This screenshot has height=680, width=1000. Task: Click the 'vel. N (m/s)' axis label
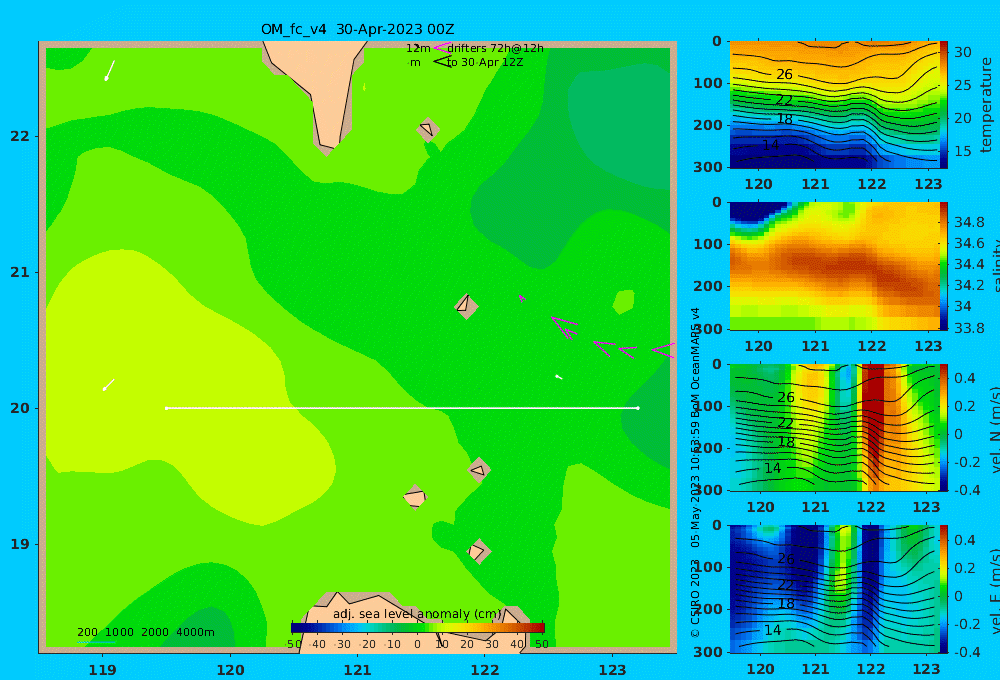tap(994, 430)
